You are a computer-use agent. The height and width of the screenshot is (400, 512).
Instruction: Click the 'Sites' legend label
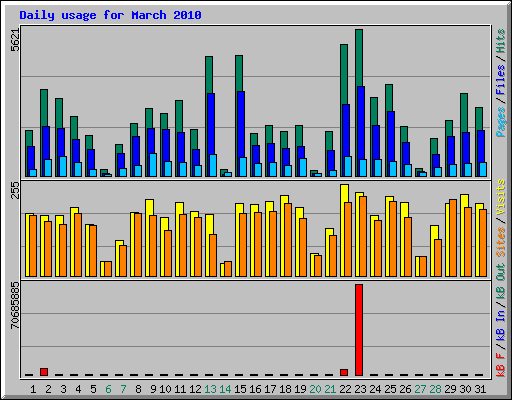point(501,242)
